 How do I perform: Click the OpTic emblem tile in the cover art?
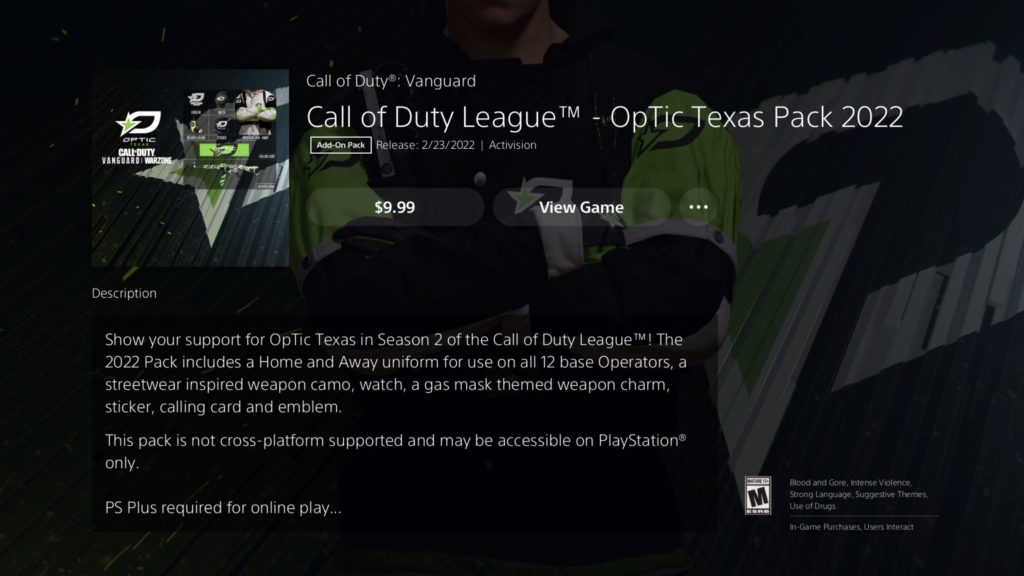tap(197, 99)
